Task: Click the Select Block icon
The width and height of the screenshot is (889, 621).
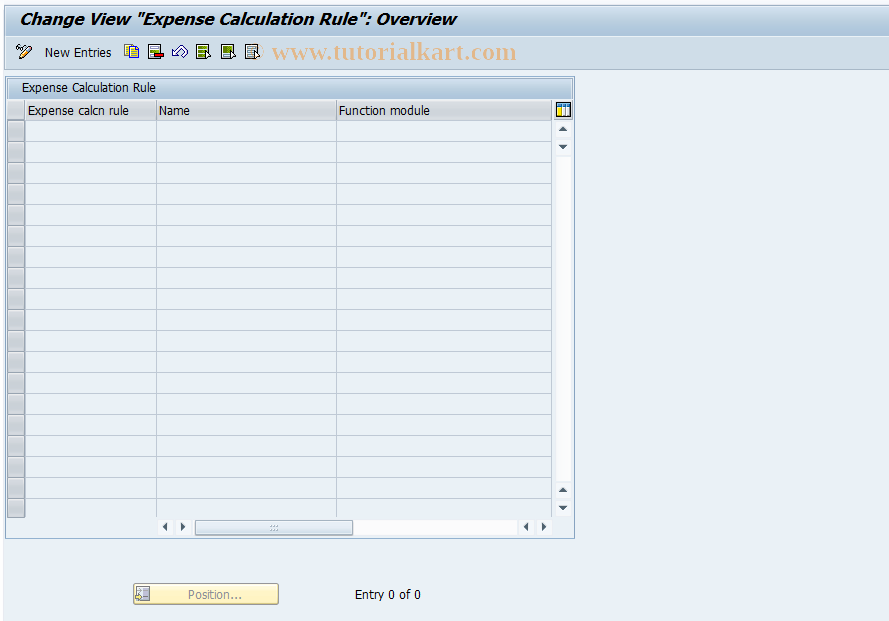Action: [x=228, y=52]
